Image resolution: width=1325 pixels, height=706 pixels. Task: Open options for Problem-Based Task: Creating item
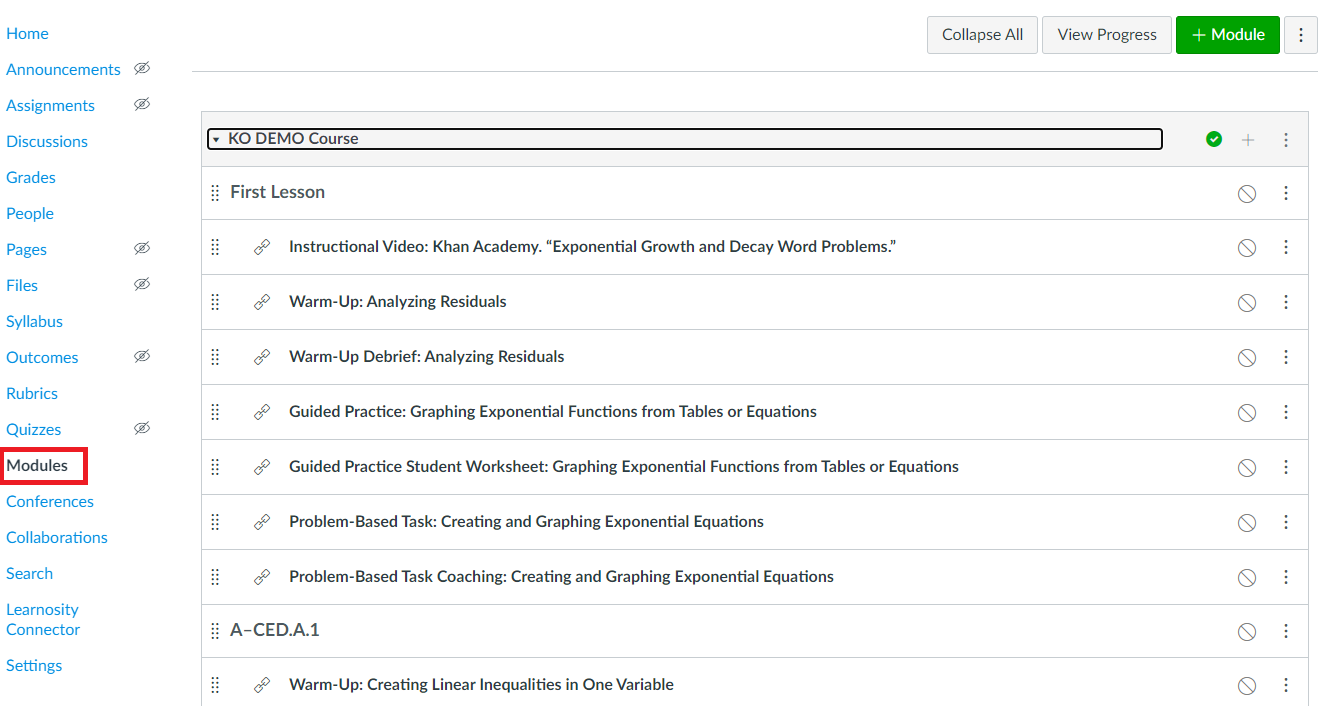pos(1286,522)
